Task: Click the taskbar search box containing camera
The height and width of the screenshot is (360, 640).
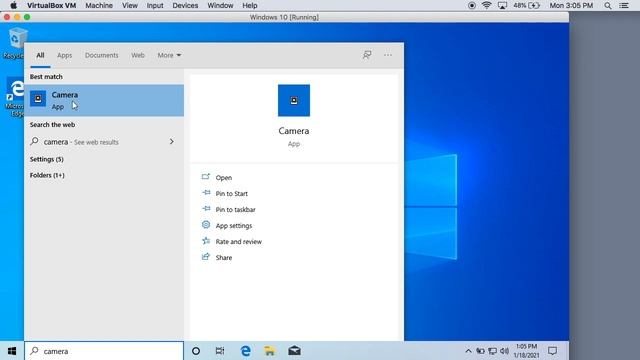Action: tap(104, 351)
